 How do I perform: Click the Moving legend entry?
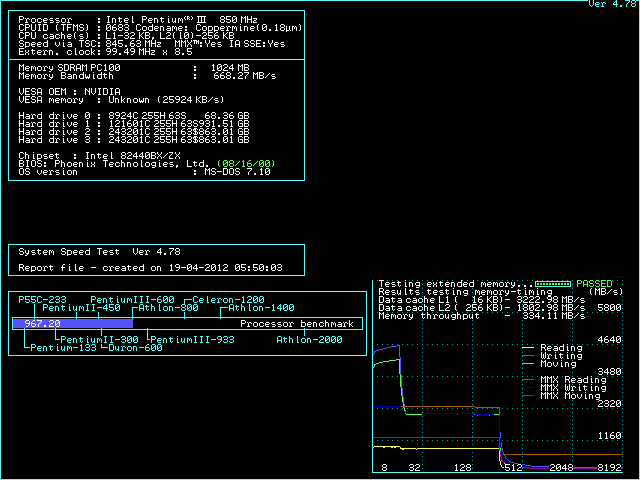[x=549, y=364]
